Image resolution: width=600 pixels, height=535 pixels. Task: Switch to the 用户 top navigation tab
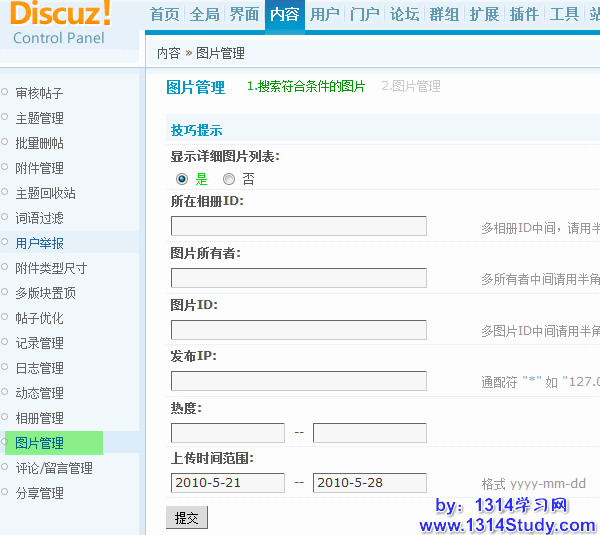325,15
